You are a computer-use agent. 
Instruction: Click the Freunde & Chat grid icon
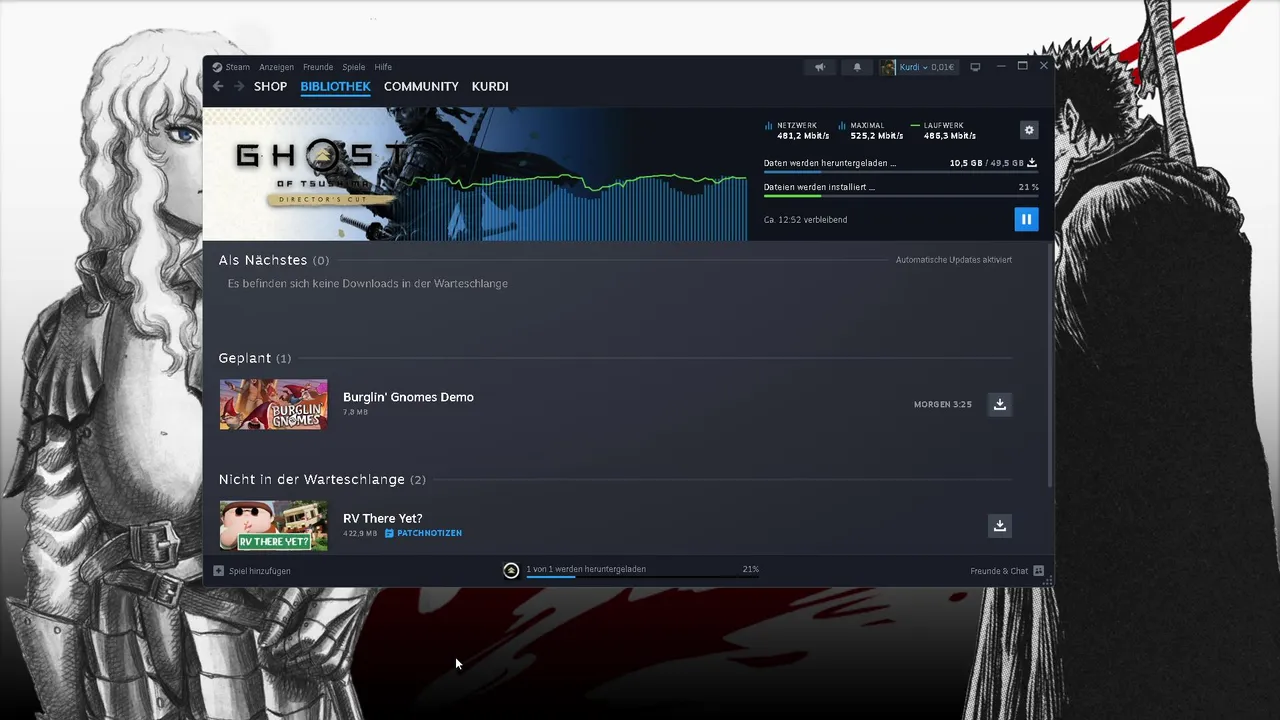(x=1038, y=571)
